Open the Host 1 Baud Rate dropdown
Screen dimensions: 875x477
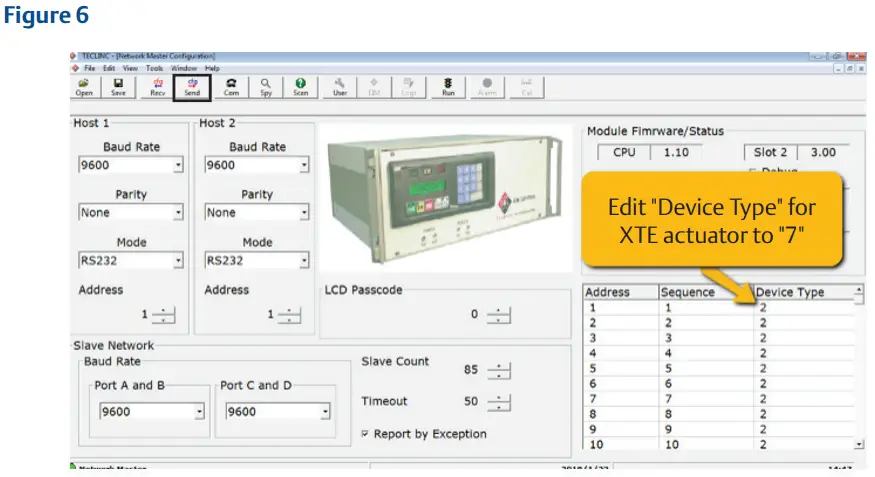coord(178,165)
